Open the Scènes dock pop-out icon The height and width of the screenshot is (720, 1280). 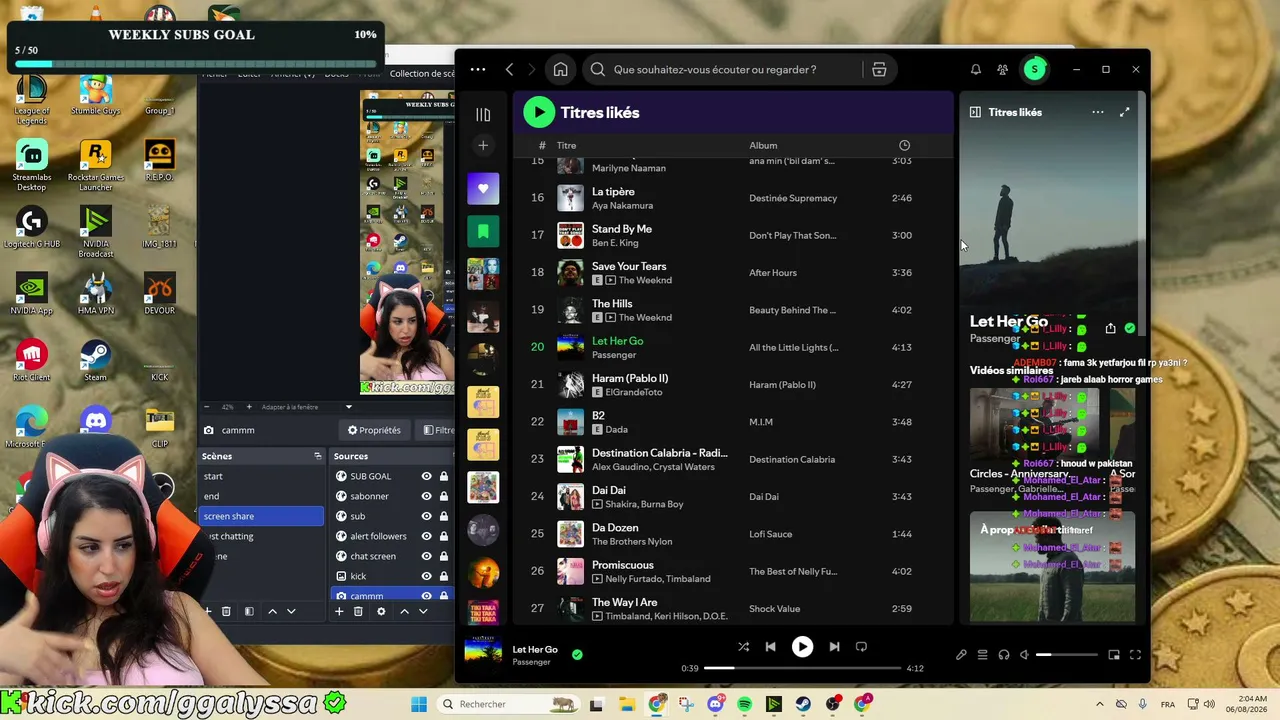[318, 456]
